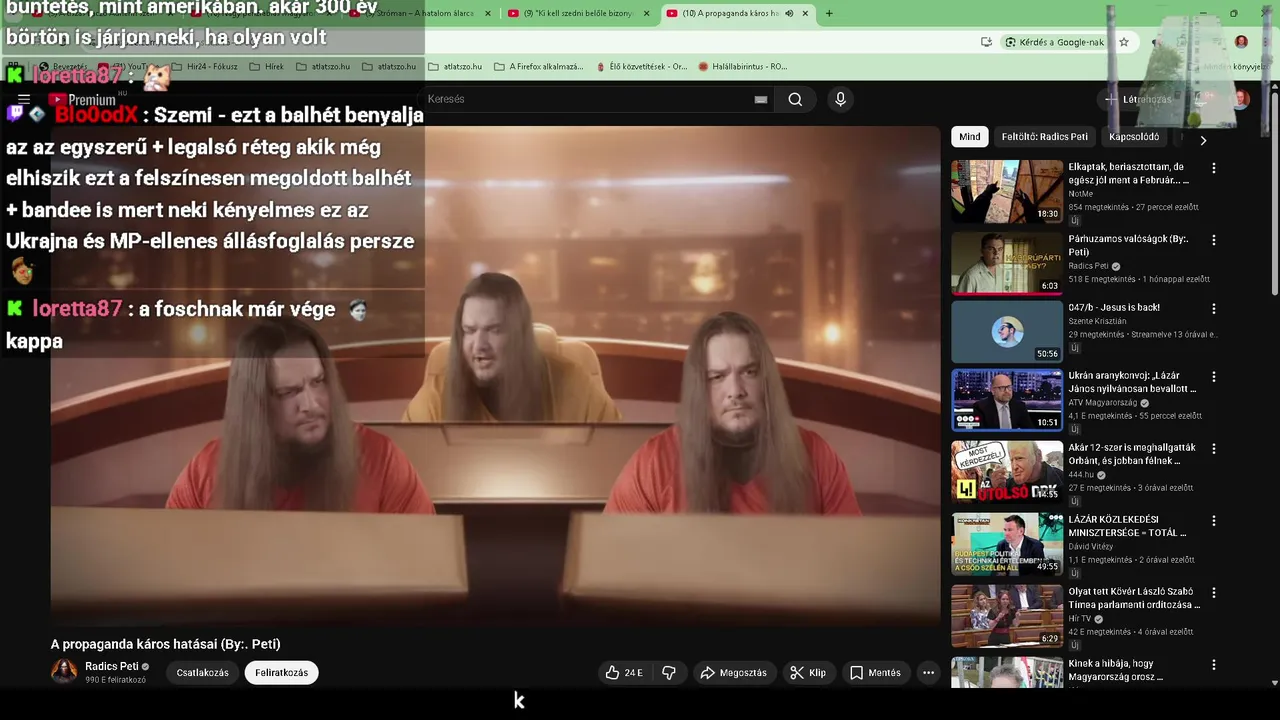
Task: Save the video with Mentés button
Action: [875, 673]
